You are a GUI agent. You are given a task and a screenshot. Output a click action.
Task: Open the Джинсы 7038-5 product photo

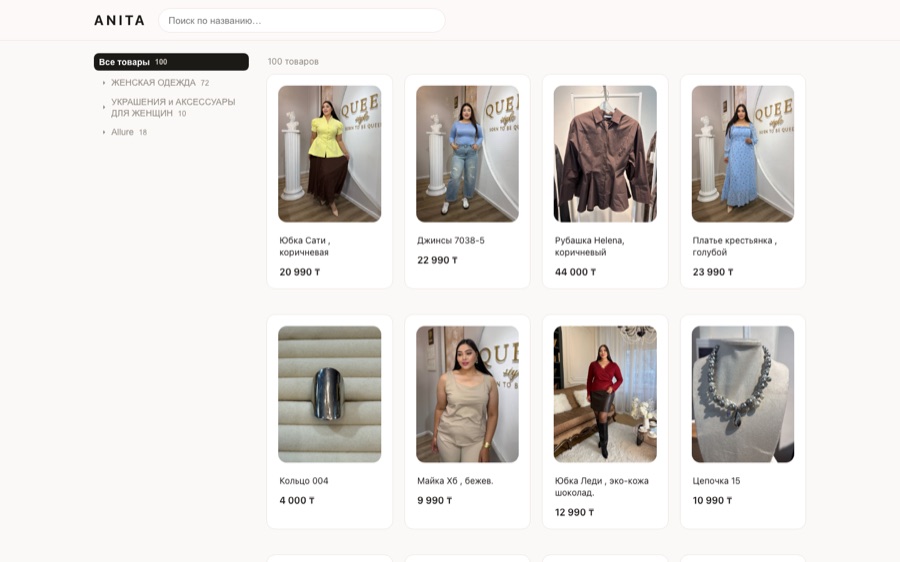[x=467, y=154]
